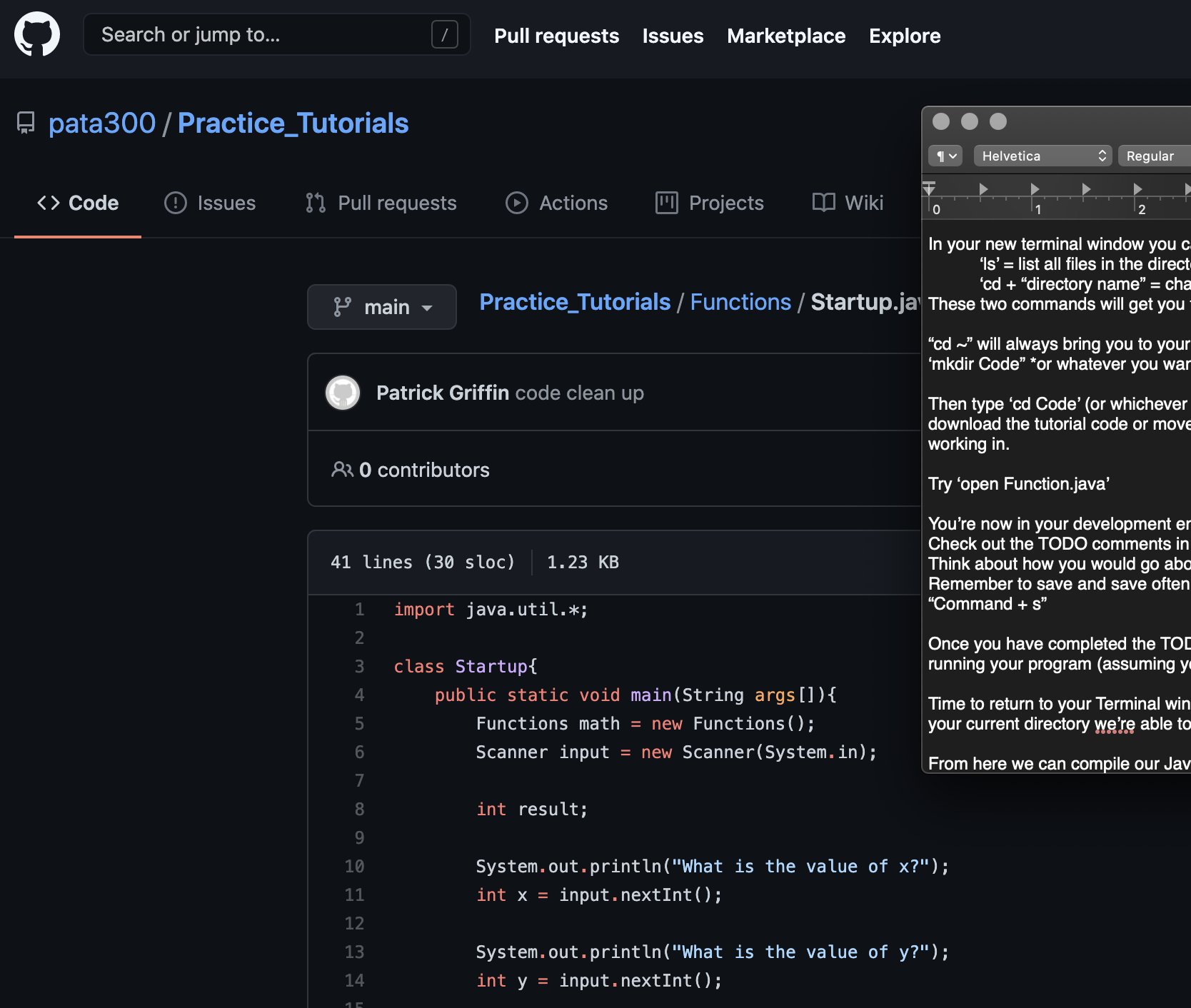Click the repository book icon beside pata300

pyautogui.click(x=26, y=123)
